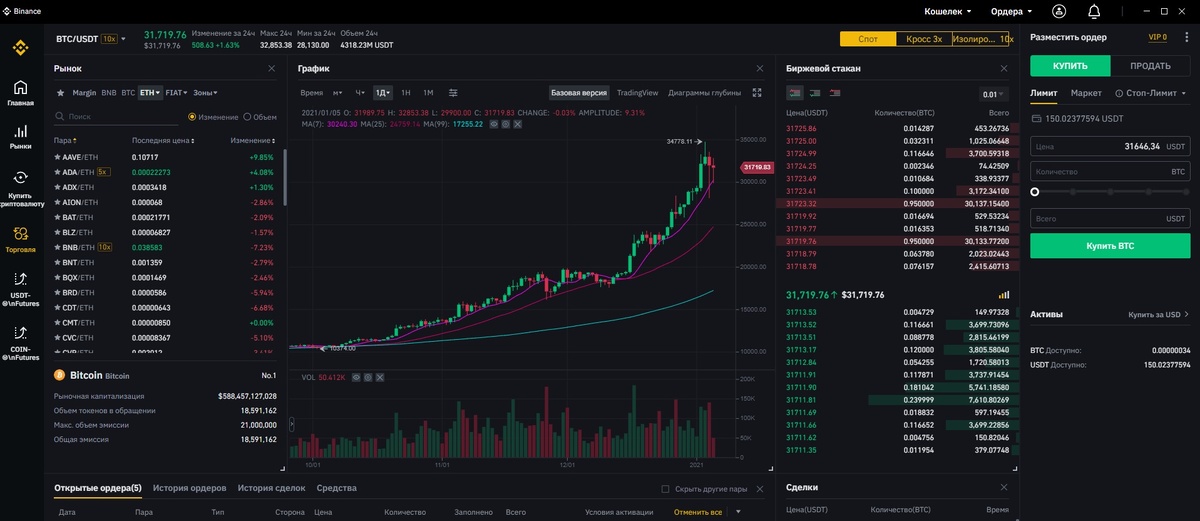Expand chart to fullscreen

[x=757, y=92]
